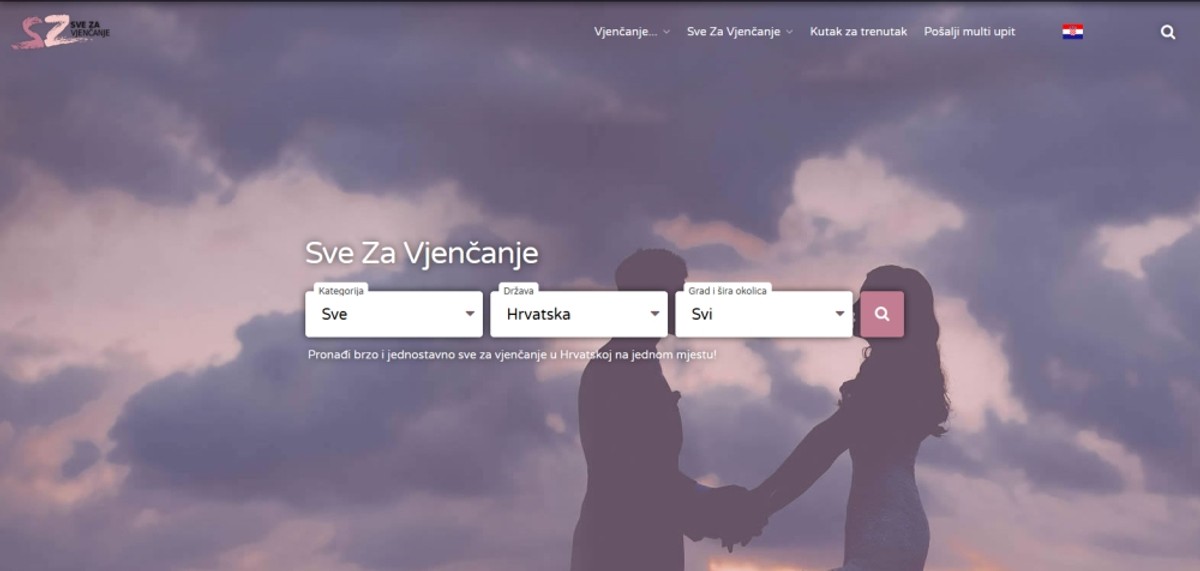Open the Grad i šira okolica dropdown
The height and width of the screenshot is (571, 1200).
click(x=764, y=314)
